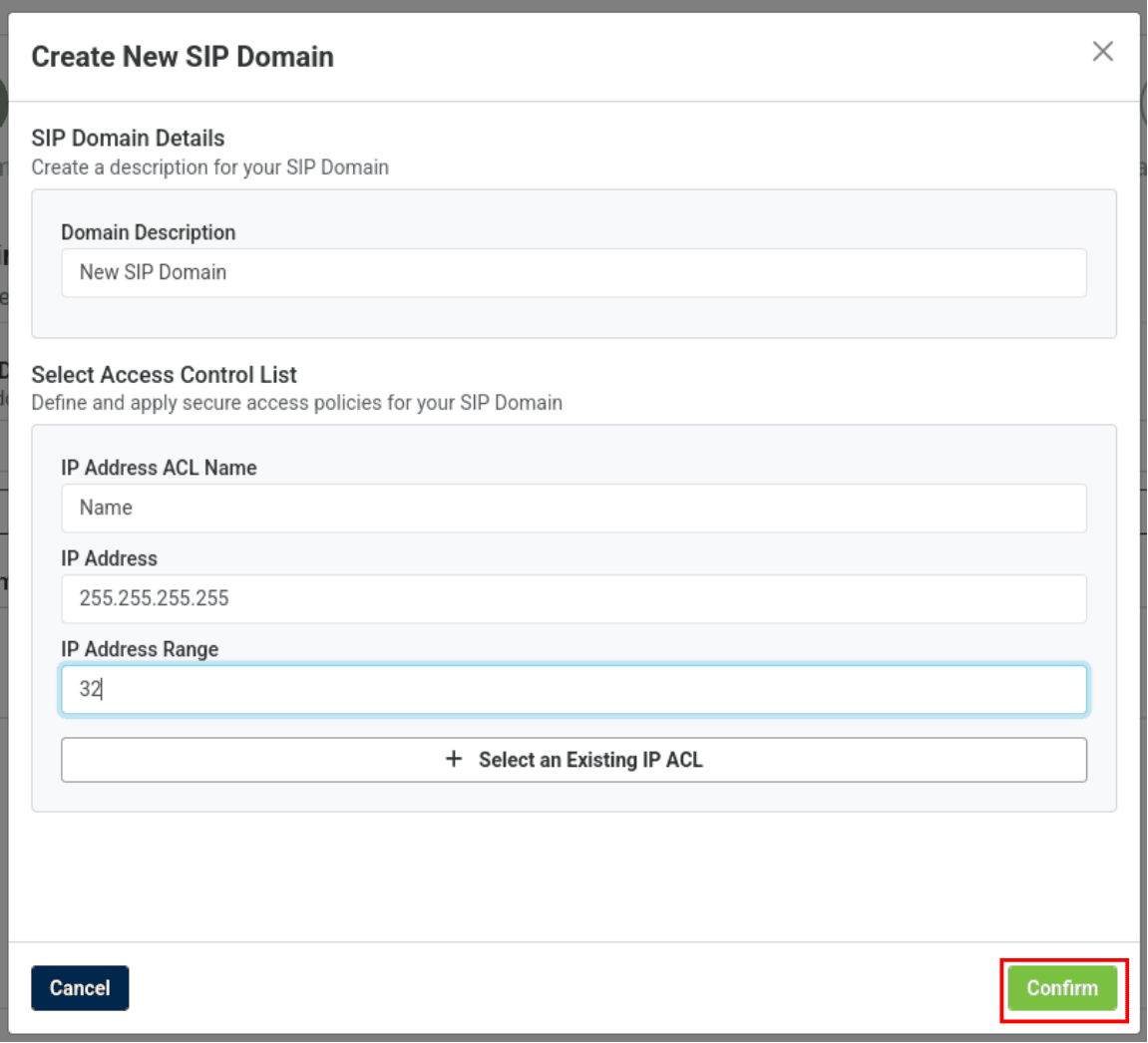Click the 'Create a description for your SIP Domain' subtitle
This screenshot has width=1148, height=1043.
point(209,168)
